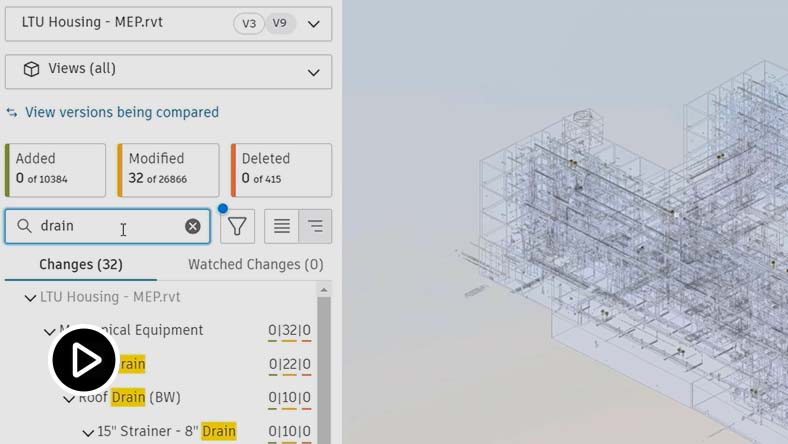The image size is (788, 444).
Task: Click the Views cube icon
Action: [x=31, y=69]
